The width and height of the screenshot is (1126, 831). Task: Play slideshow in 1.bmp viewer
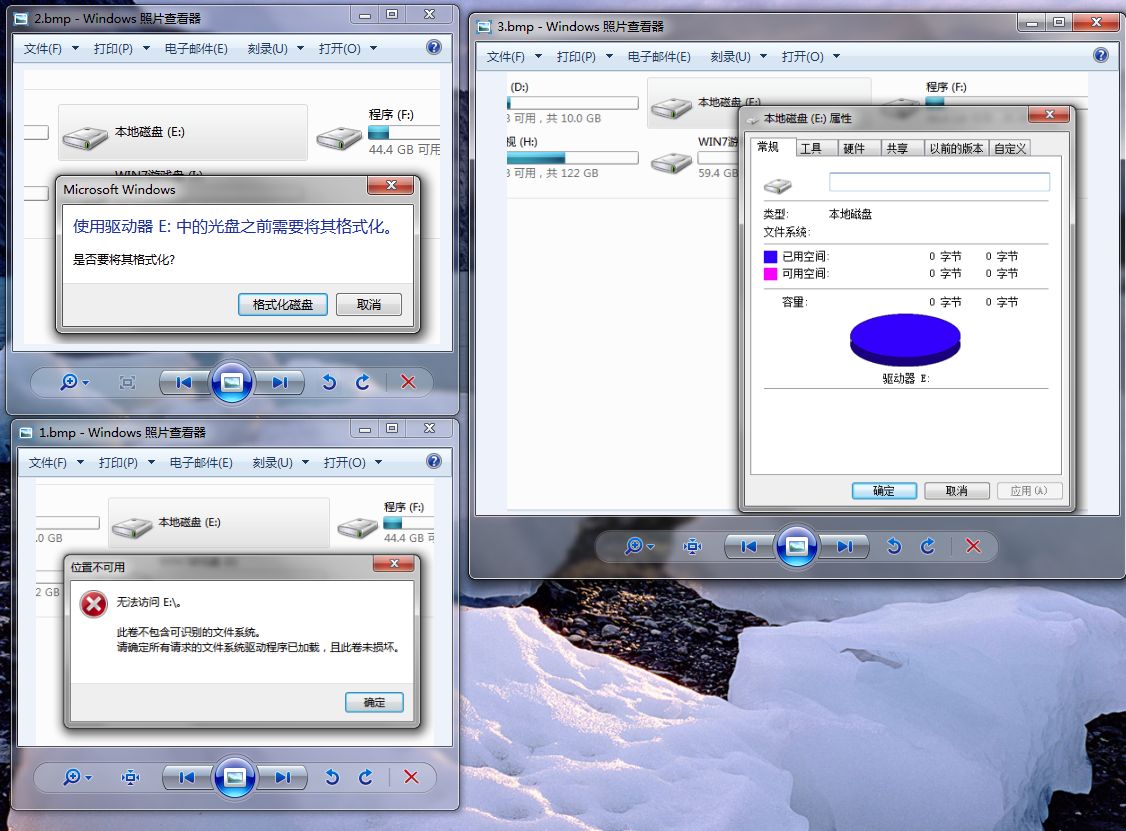pos(234,776)
